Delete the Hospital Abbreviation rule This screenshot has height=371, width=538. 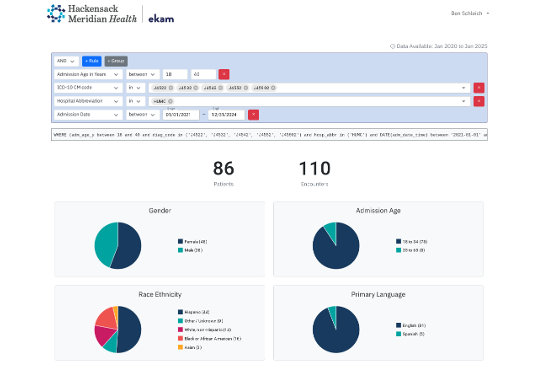(479, 101)
